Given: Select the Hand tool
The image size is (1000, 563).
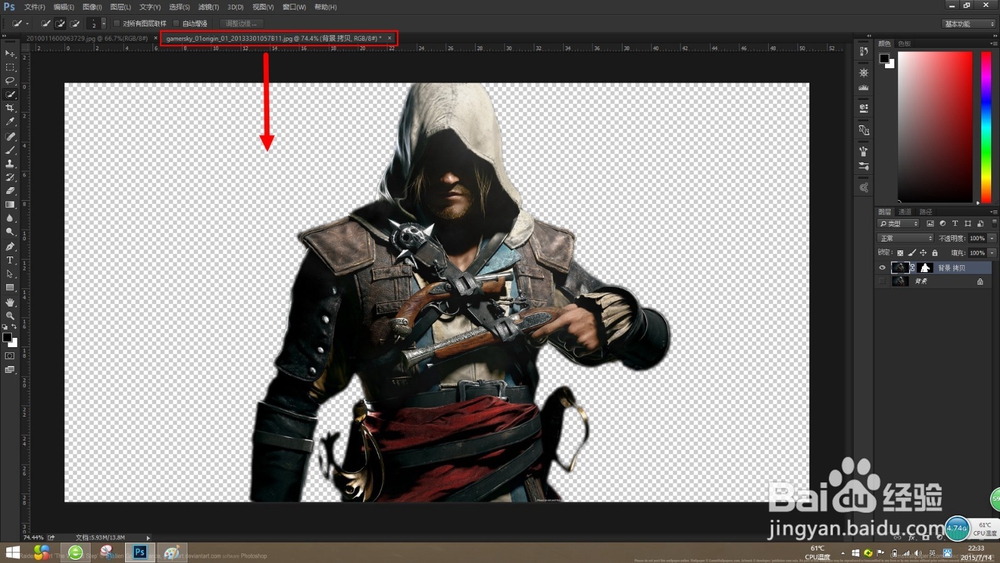Looking at the screenshot, I should click(x=10, y=302).
